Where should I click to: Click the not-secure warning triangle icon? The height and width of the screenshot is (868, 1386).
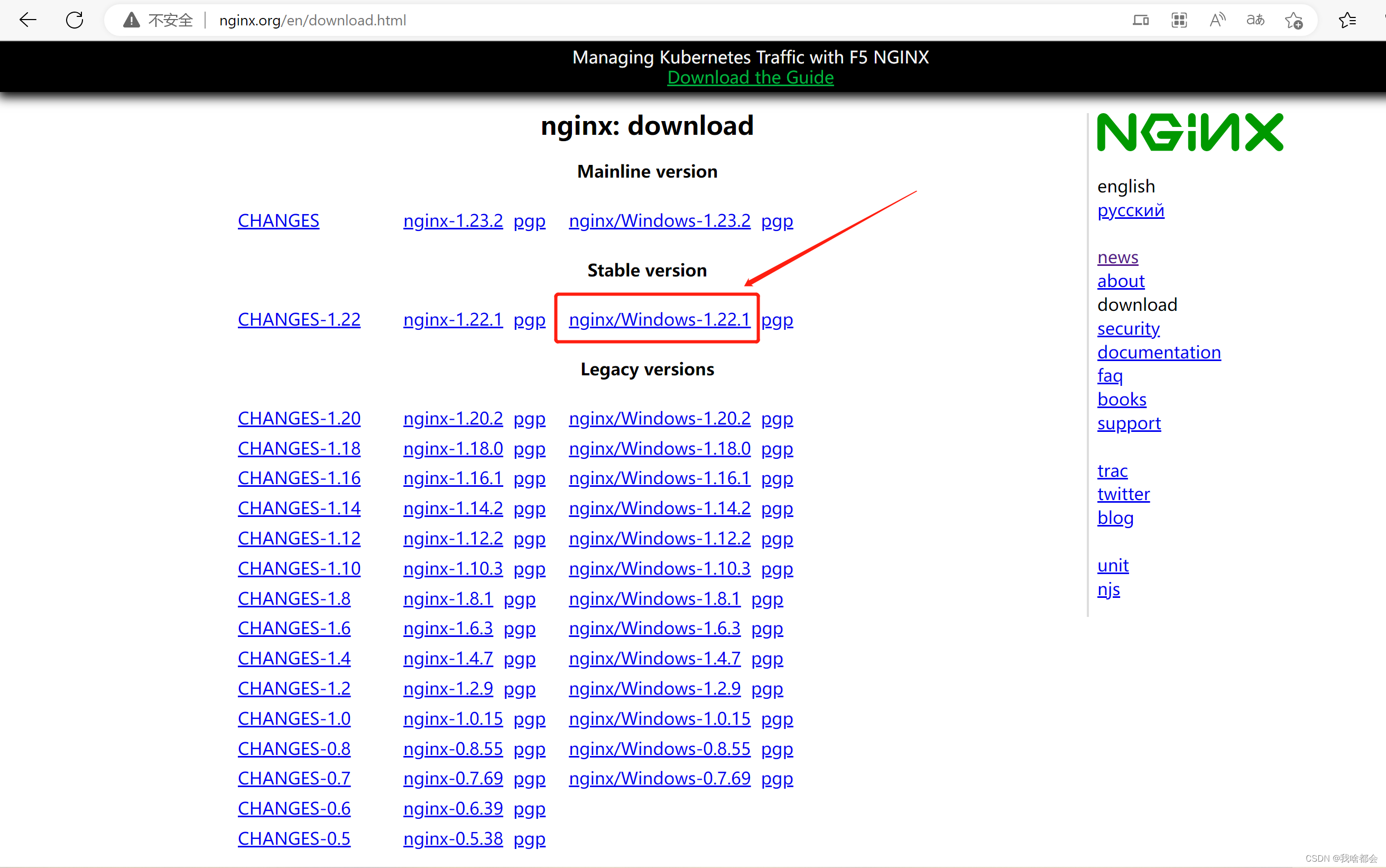click(x=132, y=20)
